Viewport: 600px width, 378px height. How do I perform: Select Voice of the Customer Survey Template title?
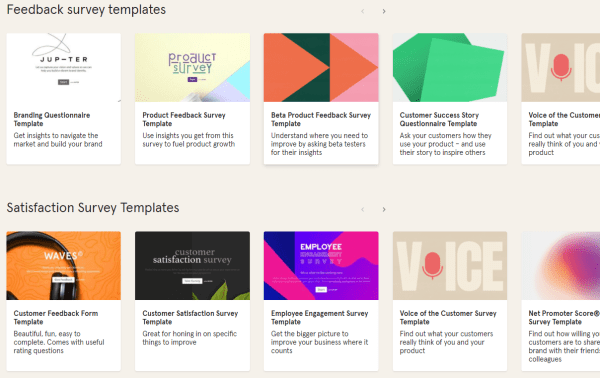point(448,318)
